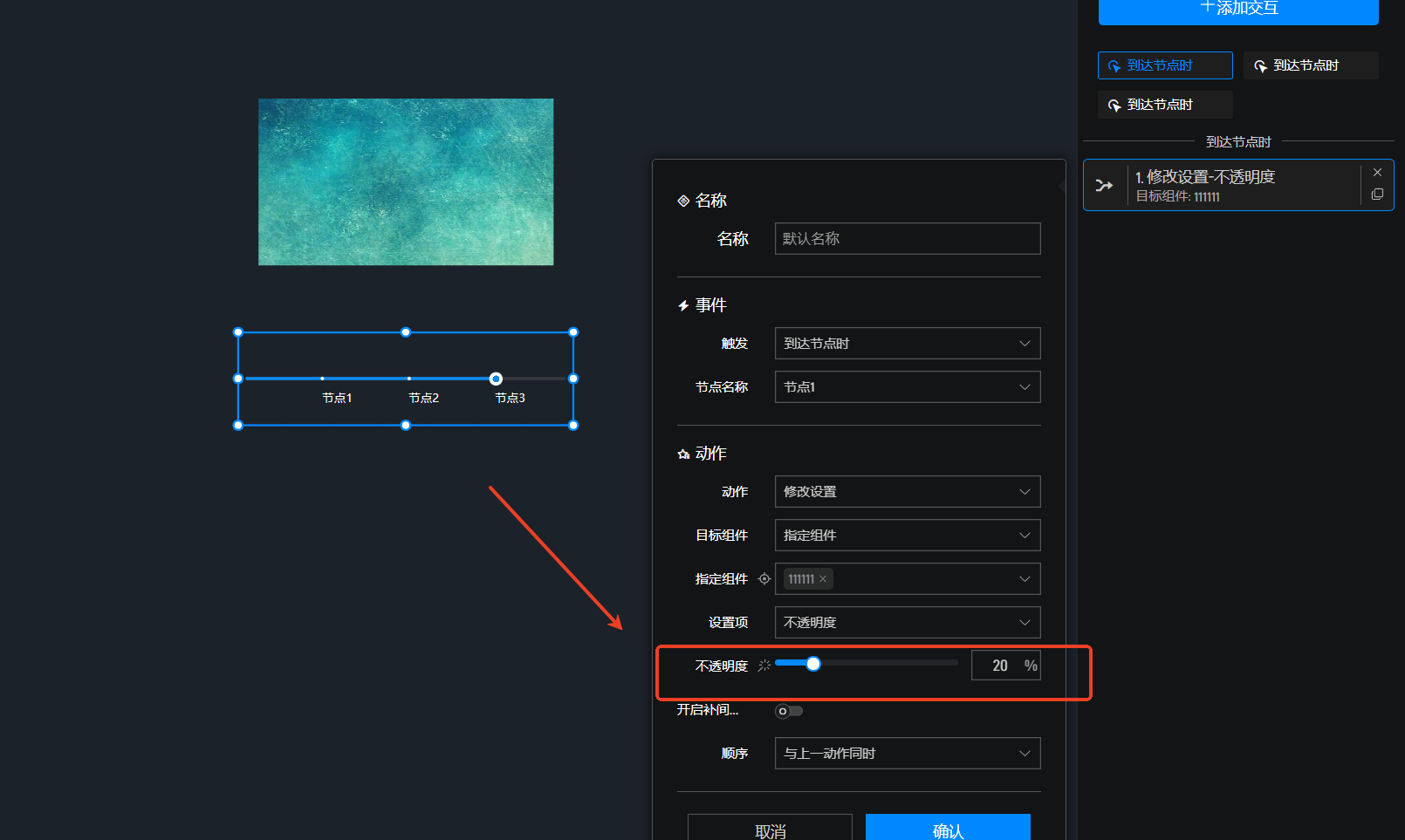Delete the 修改设置-不透明度 action with X icon

(x=1377, y=173)
